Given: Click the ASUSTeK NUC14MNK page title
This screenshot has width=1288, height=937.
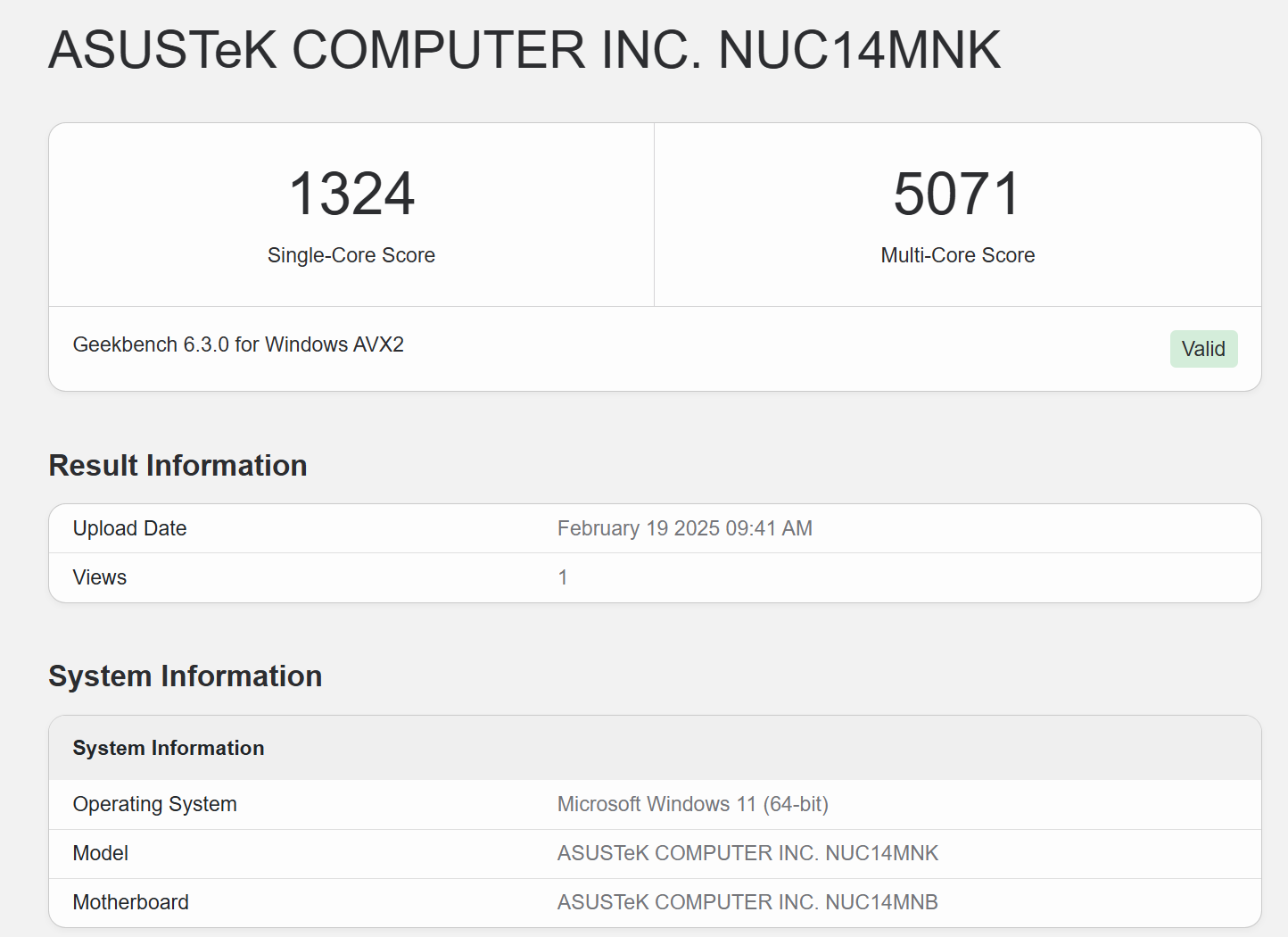Looking at the screenshot, I should (524, 50).
